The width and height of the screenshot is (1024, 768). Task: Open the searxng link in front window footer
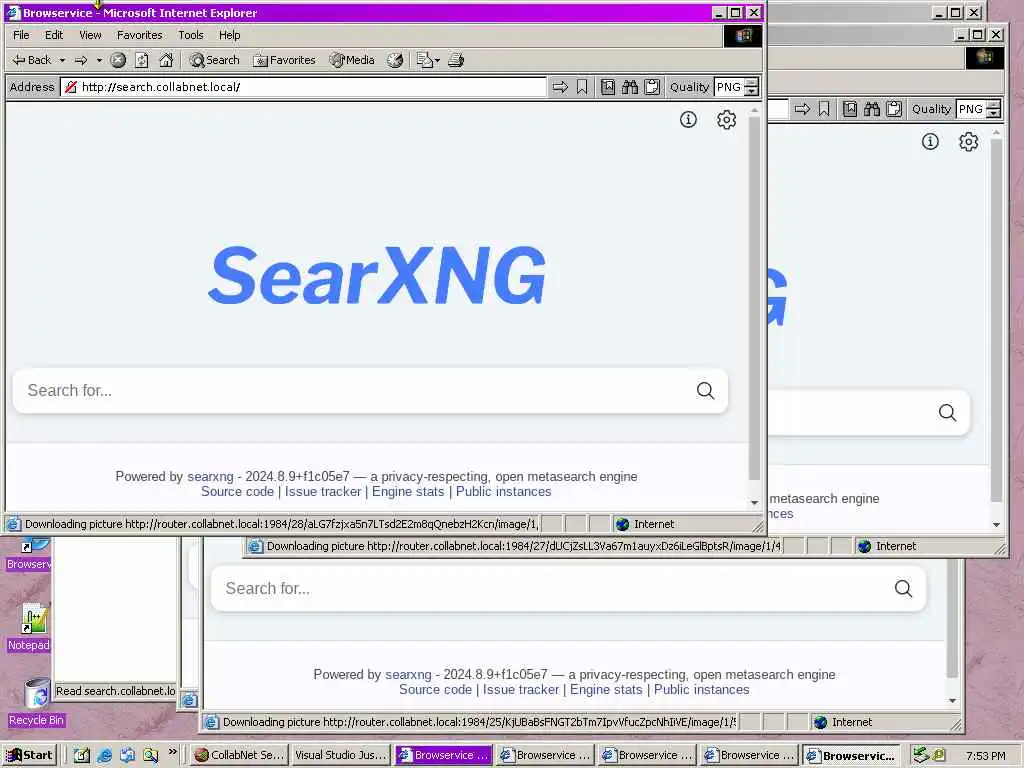pyautogui.click(x=210, y=477)
